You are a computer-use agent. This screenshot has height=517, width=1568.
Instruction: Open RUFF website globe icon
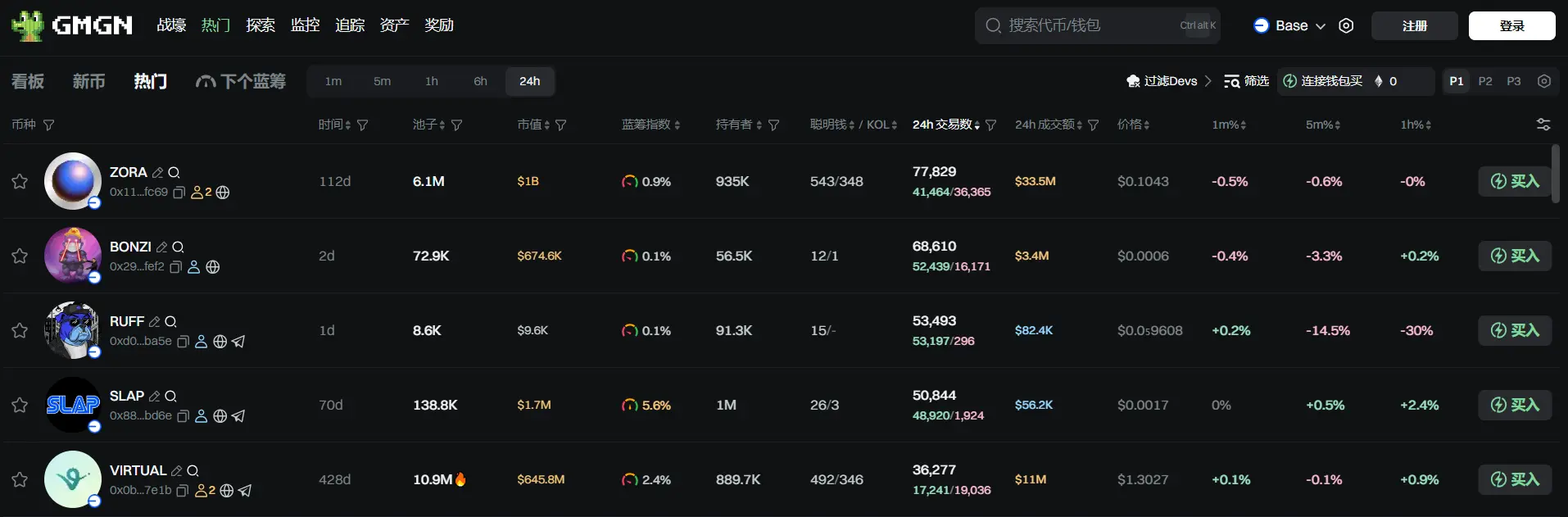point(220,342)
